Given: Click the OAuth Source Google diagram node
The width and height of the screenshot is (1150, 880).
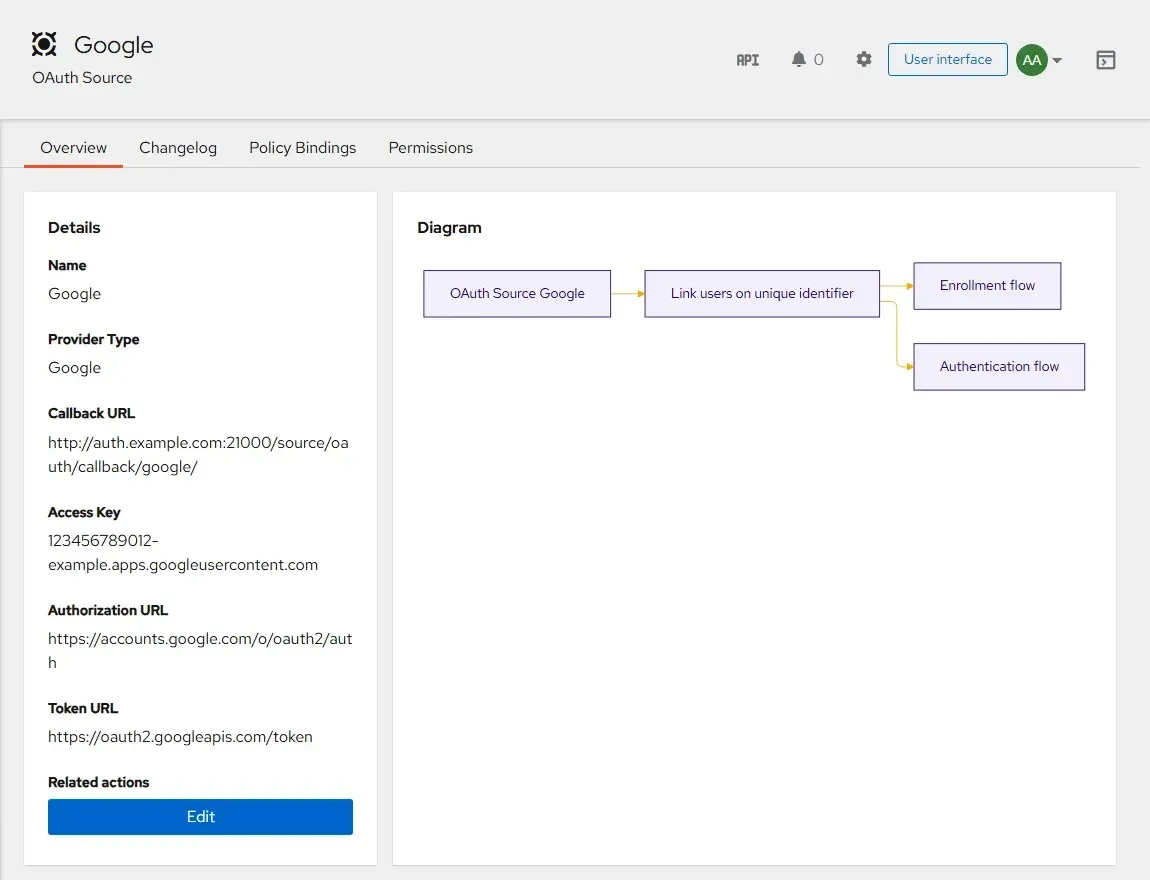Looking at the screenshot, I should (517, 293).
